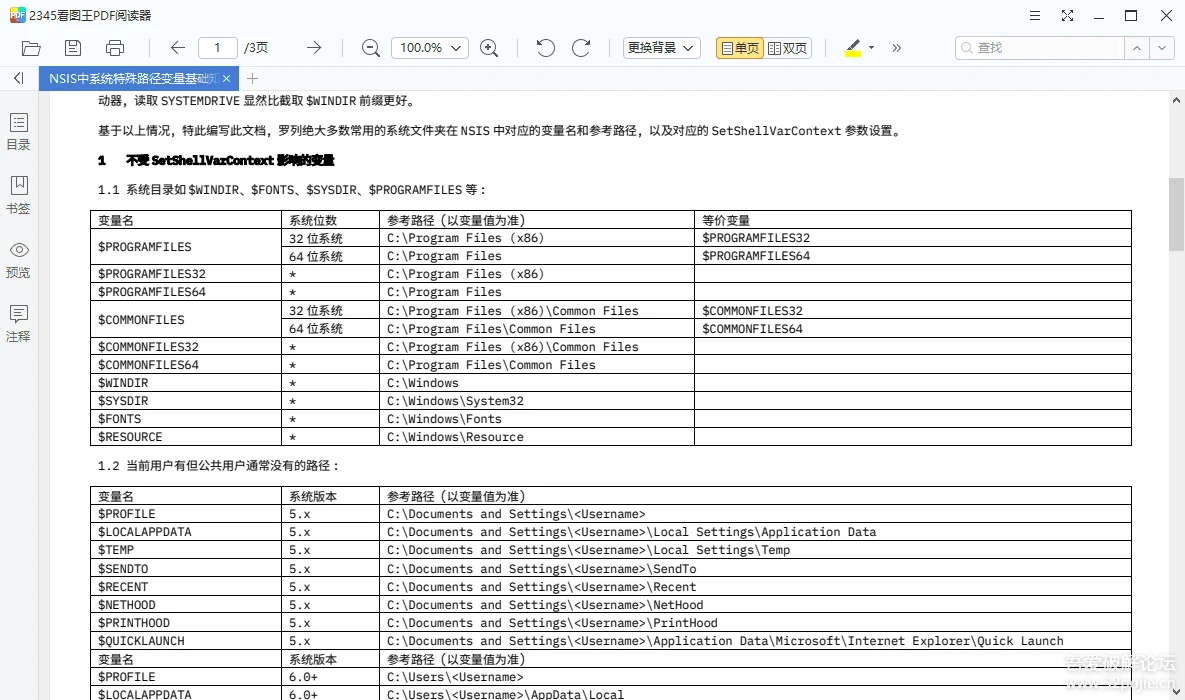Open the 100.0% zoom level dropdown
This screenshot has height=700, width=1185.
pyautogui.click(x=429, y=48)
